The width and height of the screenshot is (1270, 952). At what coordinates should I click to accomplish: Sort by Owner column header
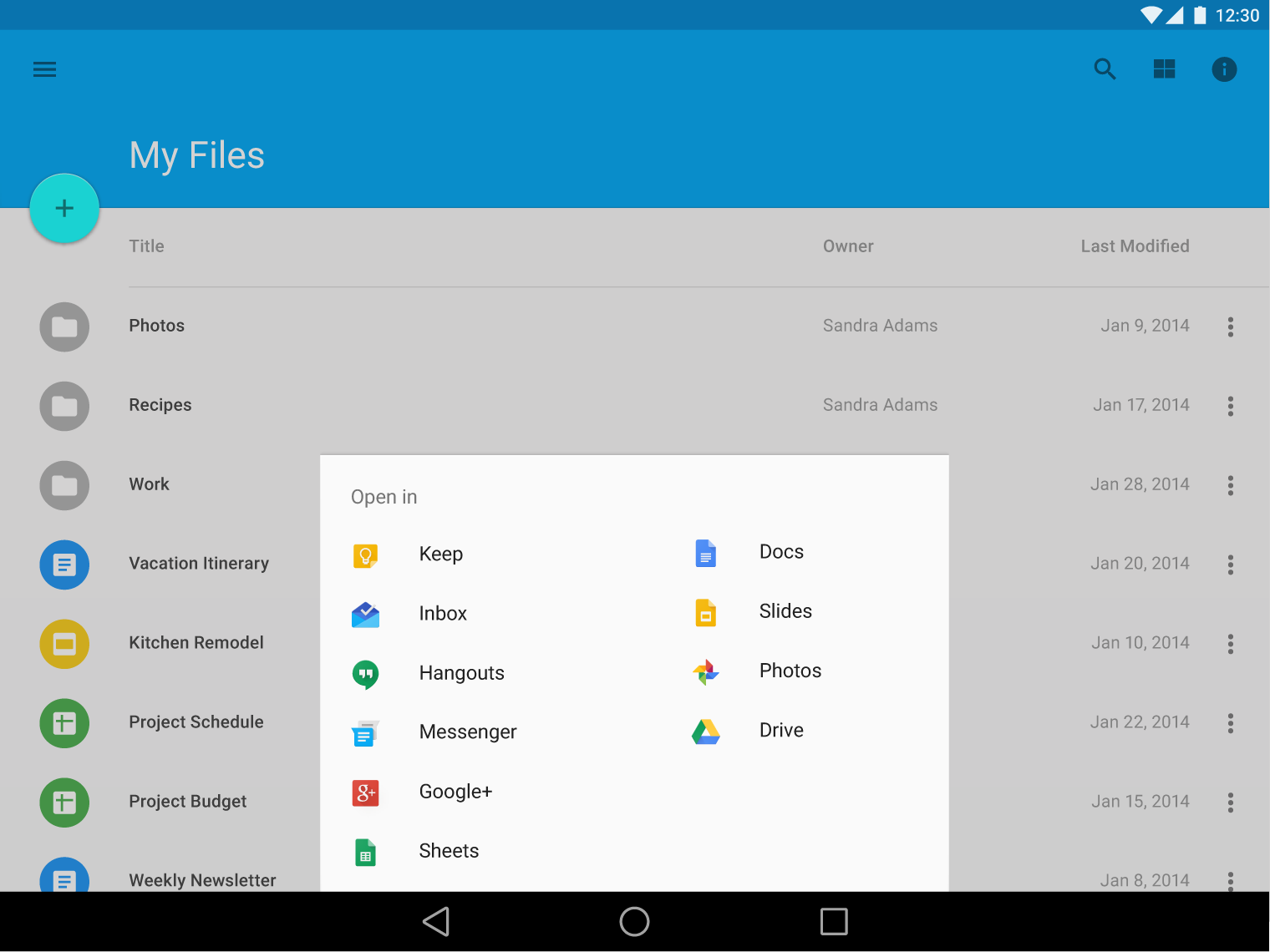coord(848,246)
